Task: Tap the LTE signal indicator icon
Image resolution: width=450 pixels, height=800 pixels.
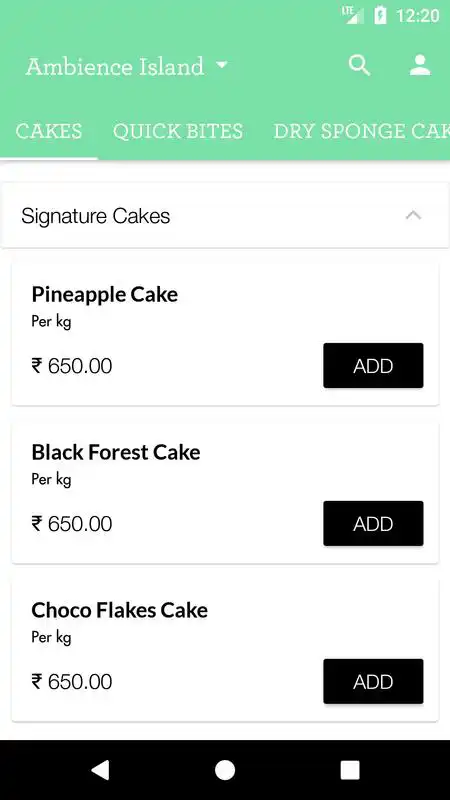Action: (353, 15)
